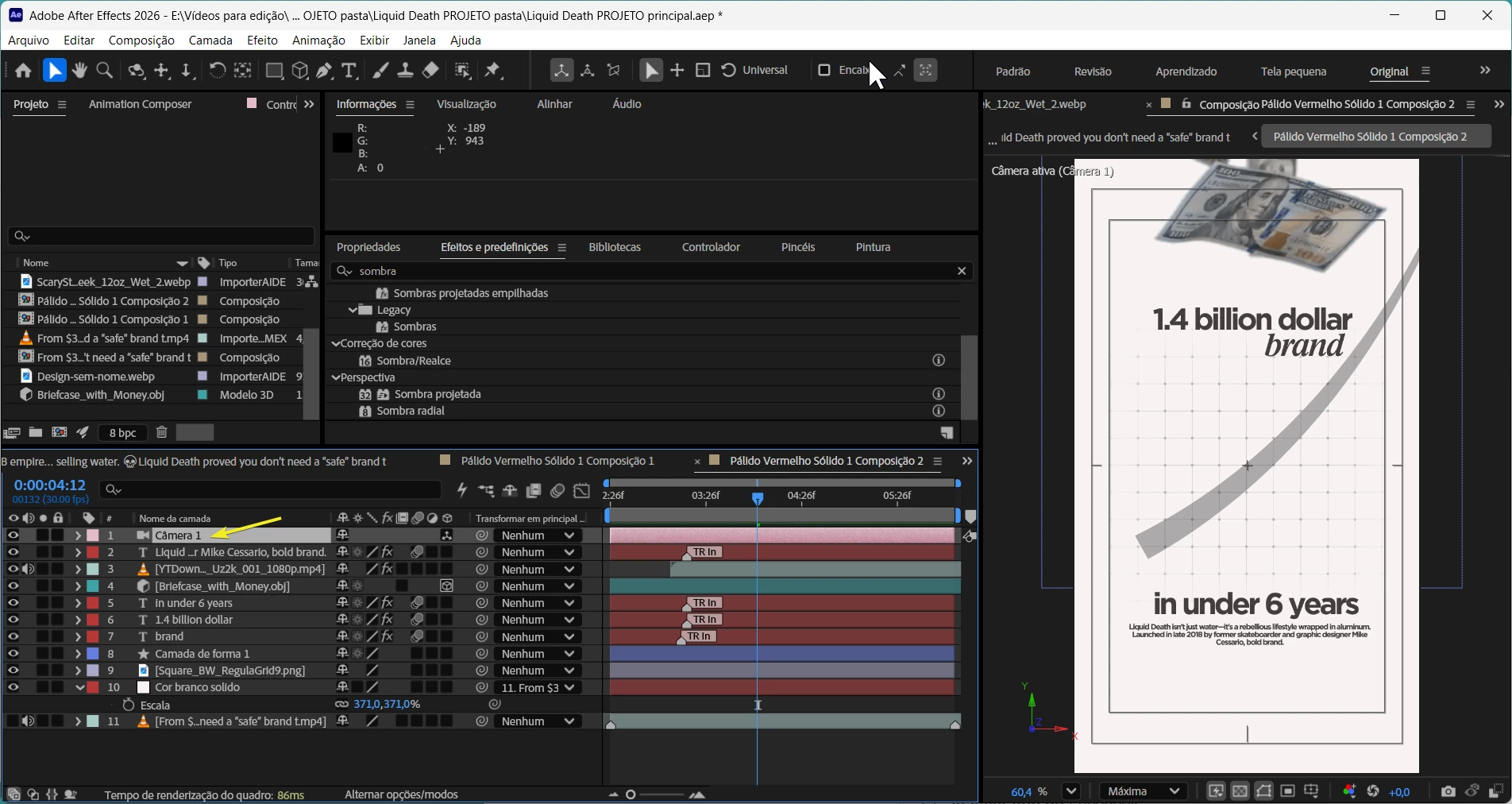1512x804 pixels.
Task: Delete selected project item with trash icon
Action: tap(162, 433)
